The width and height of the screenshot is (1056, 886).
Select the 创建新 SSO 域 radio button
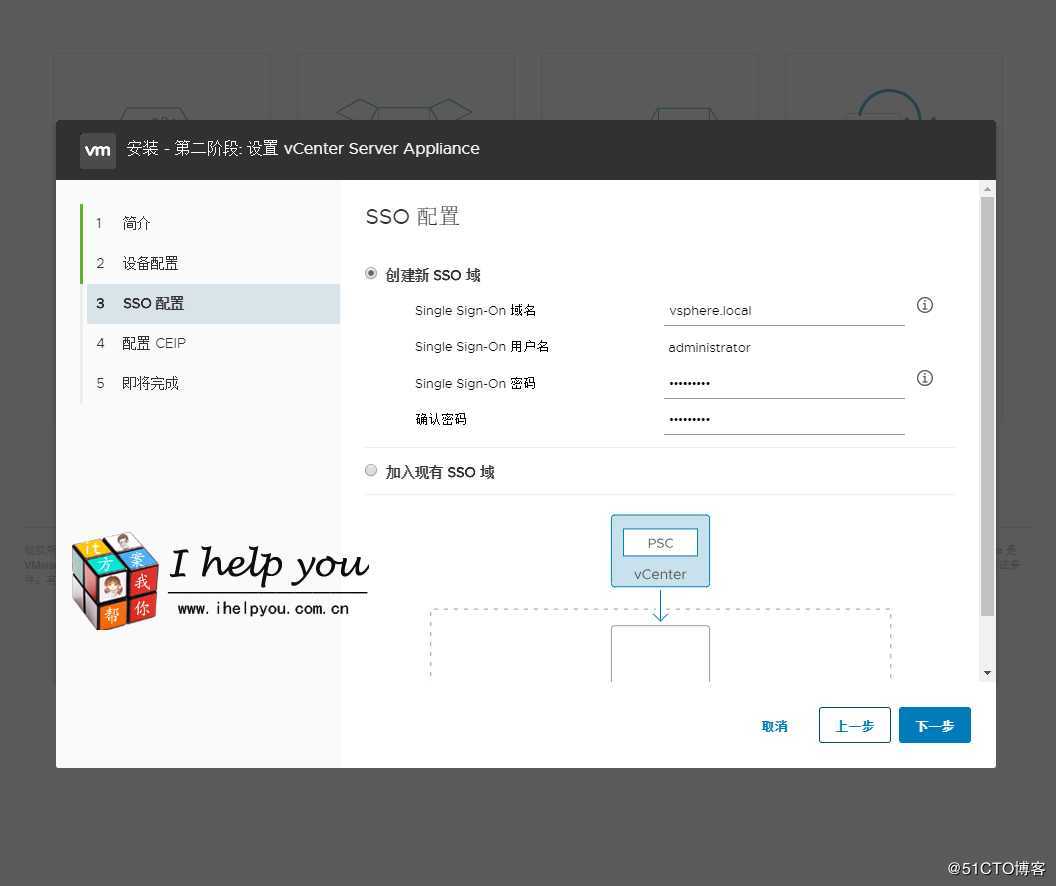point(371,273)
